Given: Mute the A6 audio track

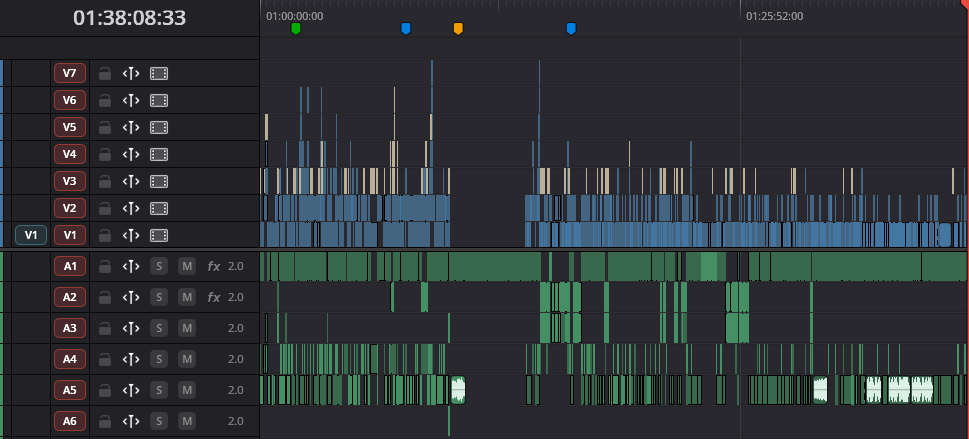Looking at the screenshot, I should click(x=187, y=421).
